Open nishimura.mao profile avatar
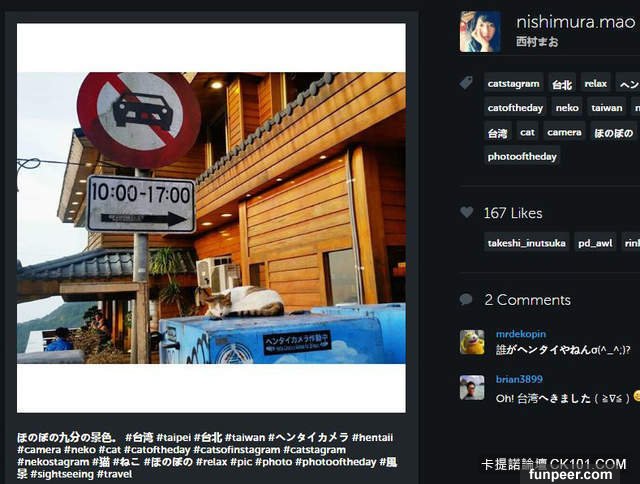Image resolution: width=640 pixels, height=484 pixels. point(480,31)
